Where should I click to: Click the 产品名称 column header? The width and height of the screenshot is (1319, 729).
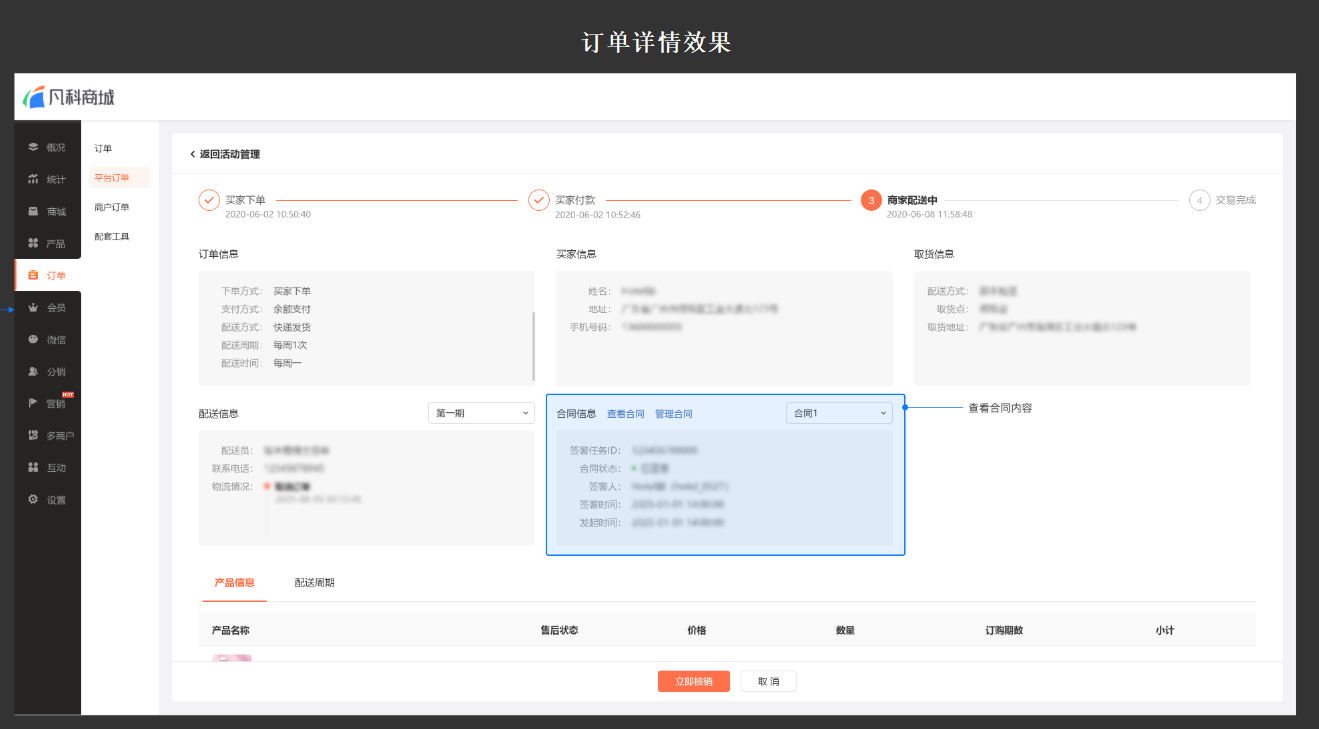pyautogui.click(x=231, y=630)
